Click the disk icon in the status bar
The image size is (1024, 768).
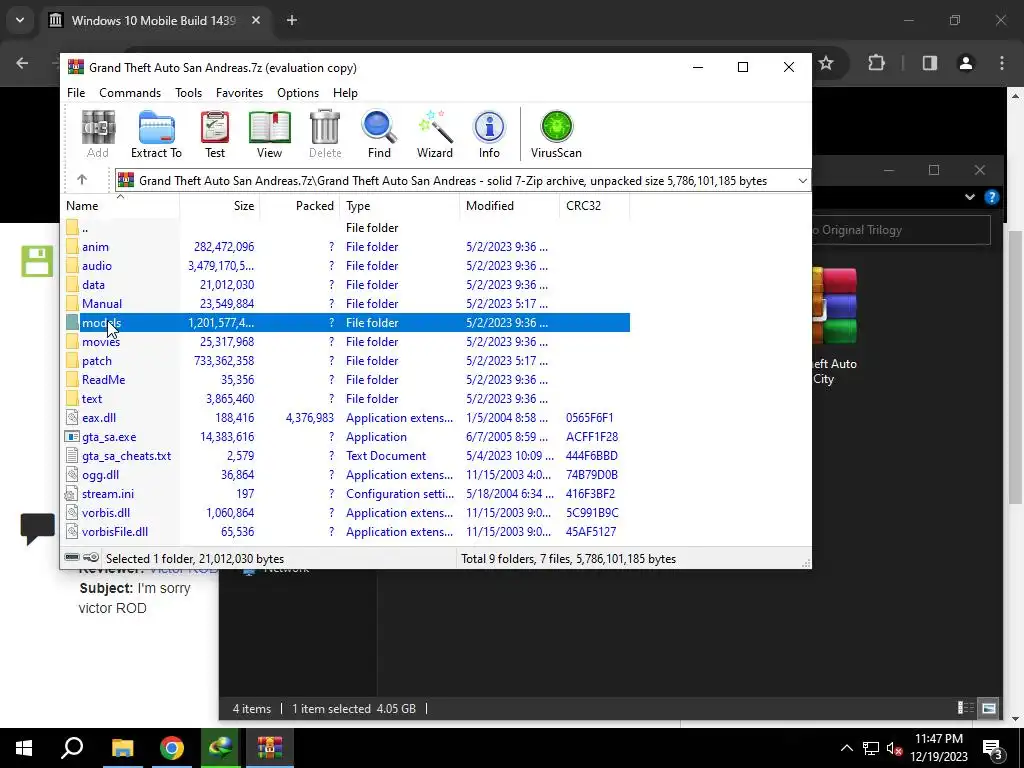[x=72, y=558]
